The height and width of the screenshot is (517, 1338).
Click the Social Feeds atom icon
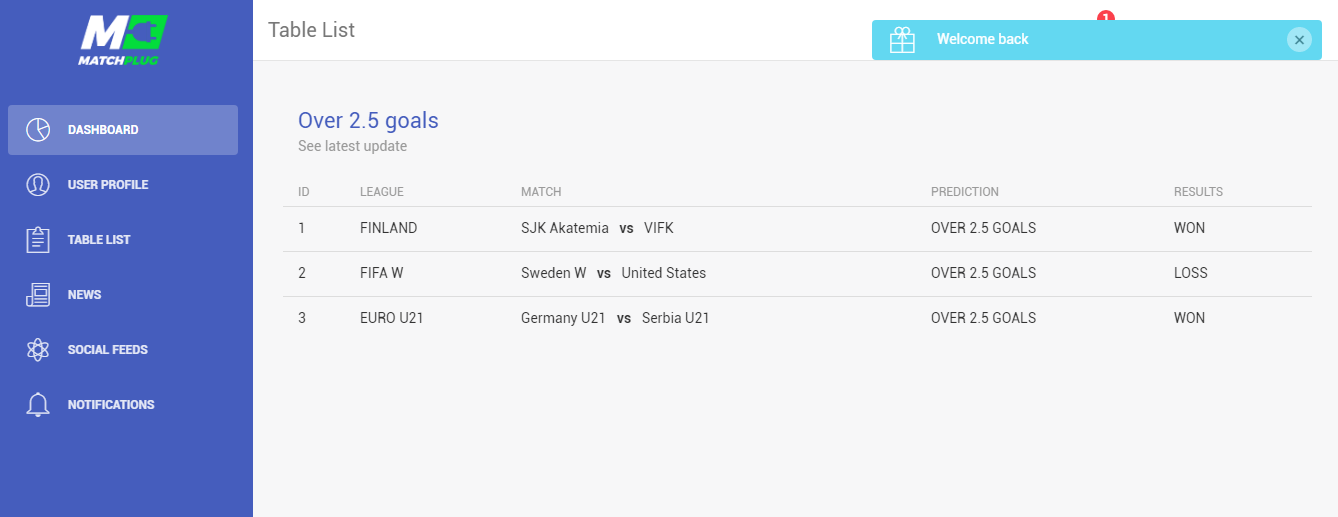38,350
